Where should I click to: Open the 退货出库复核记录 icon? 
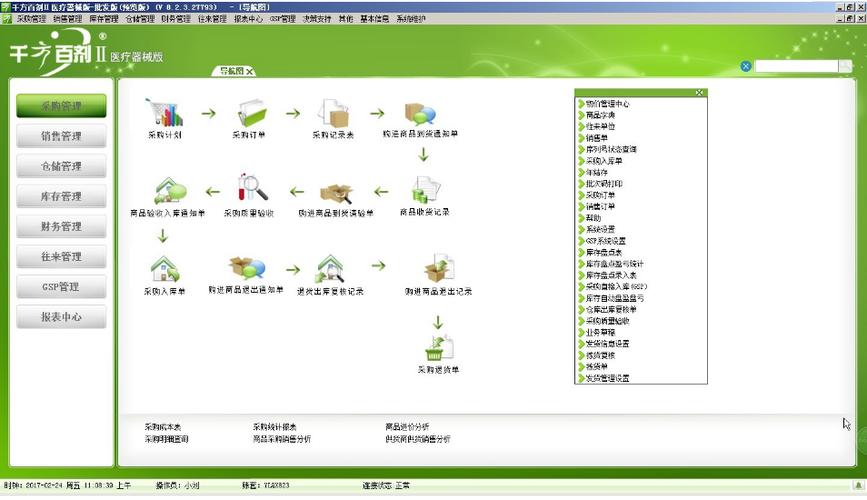(x=330, y=269)
